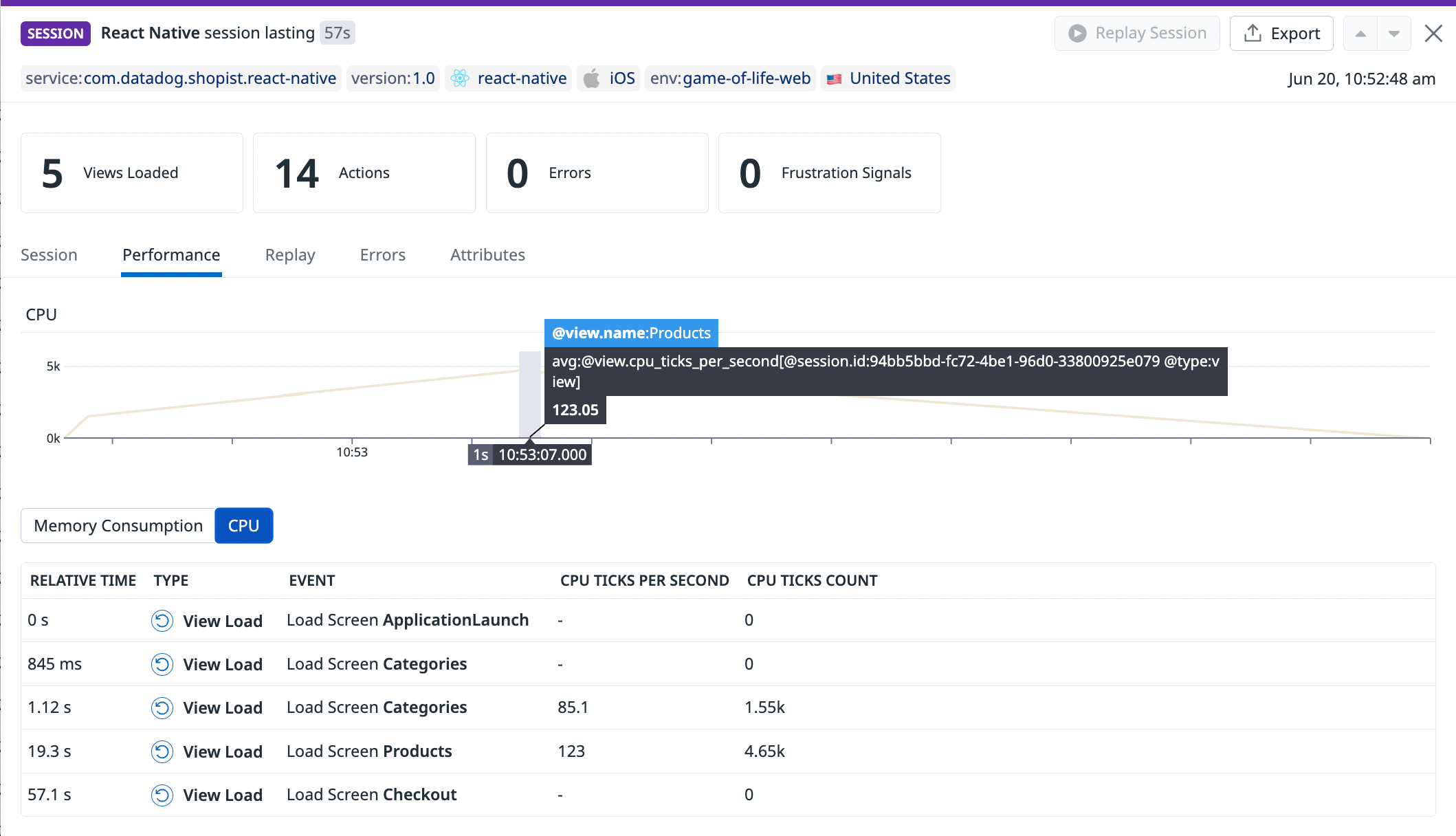Switch to Memory Consumption view
This screenshot has width=1456, height=836.
click(118, 526)
